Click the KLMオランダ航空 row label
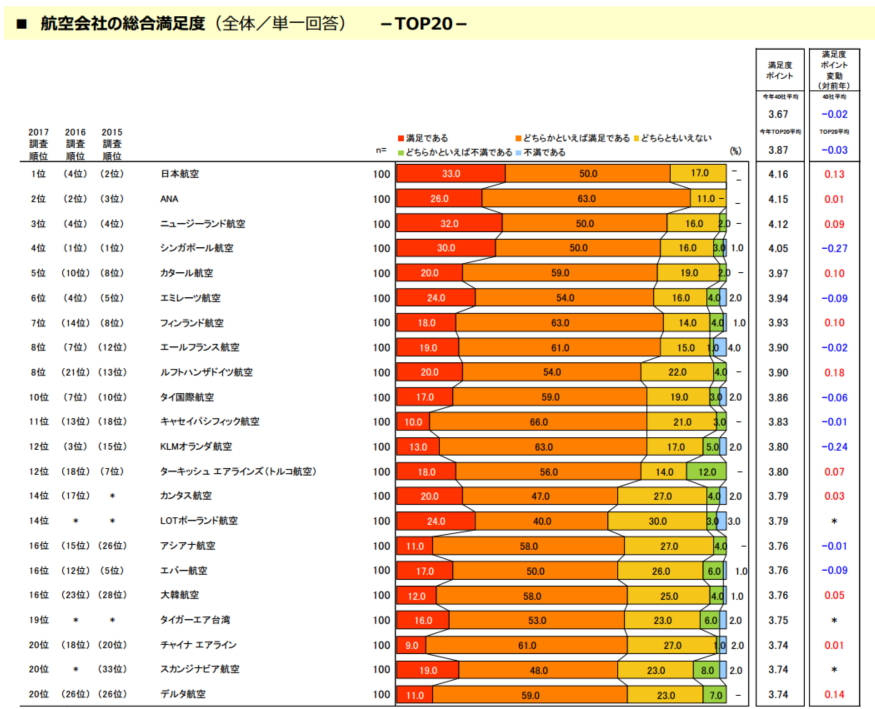 pyautogui.click(x=196, y=447)
